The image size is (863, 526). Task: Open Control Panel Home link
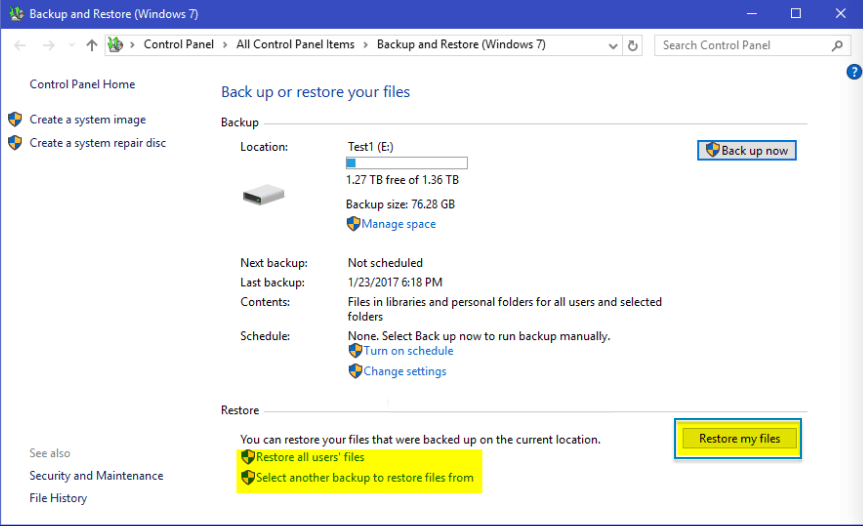(x=83, y=84)
